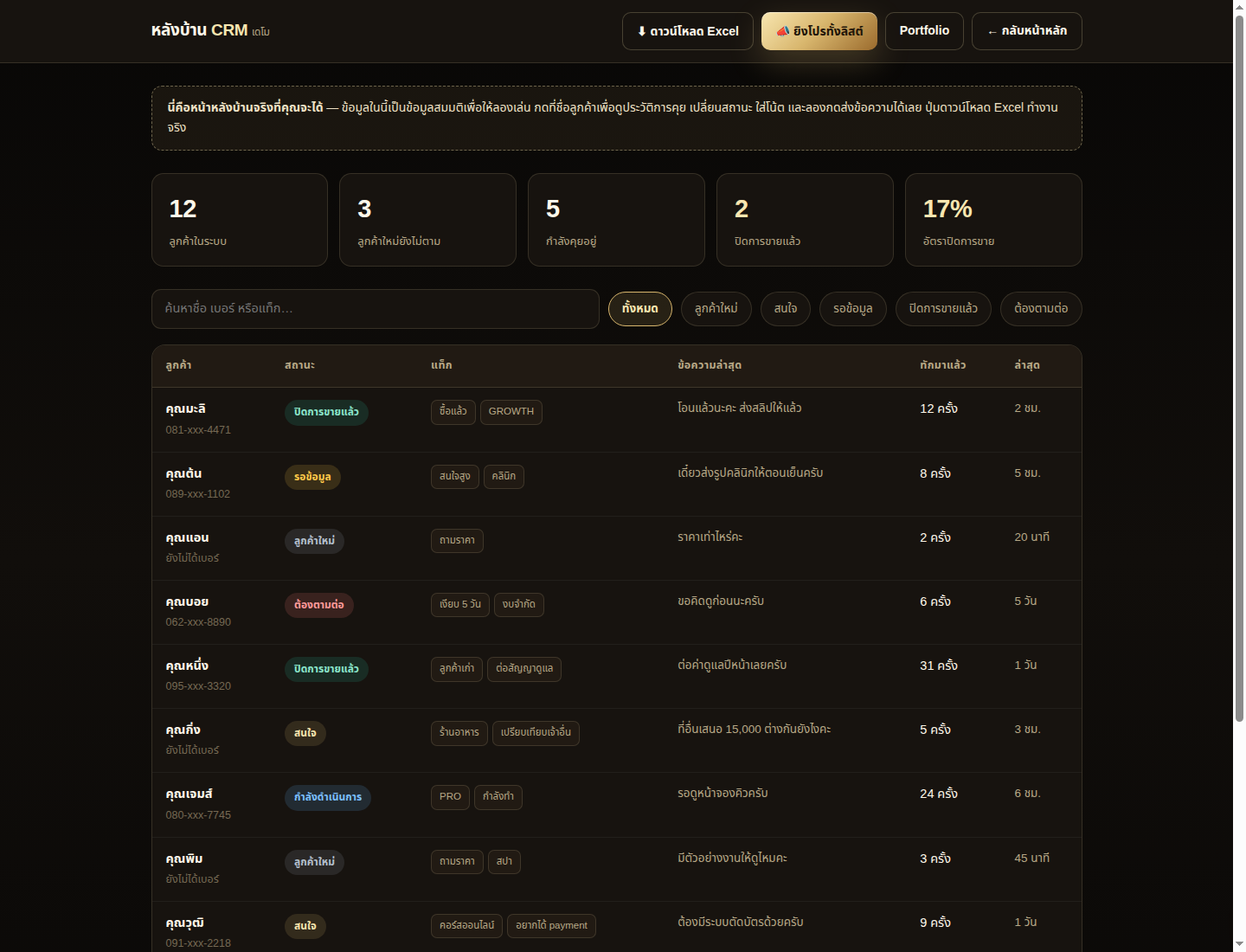Image resolution: width=1246 pixels, height=952 pixels.
Task: Click the งบจำกัด tag
Action: coord(519,605)
